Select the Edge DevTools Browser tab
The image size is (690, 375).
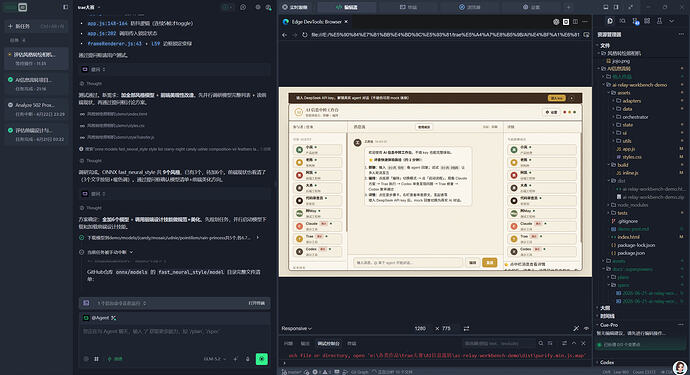[312, 22]
